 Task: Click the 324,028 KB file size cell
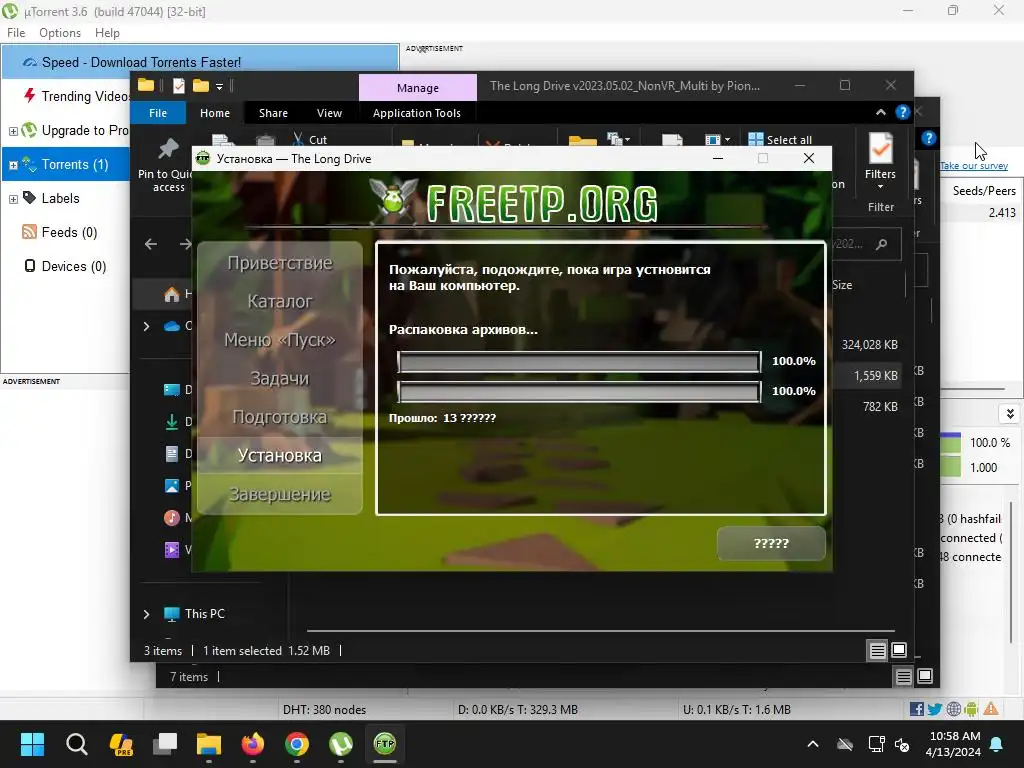coord(869,344)
